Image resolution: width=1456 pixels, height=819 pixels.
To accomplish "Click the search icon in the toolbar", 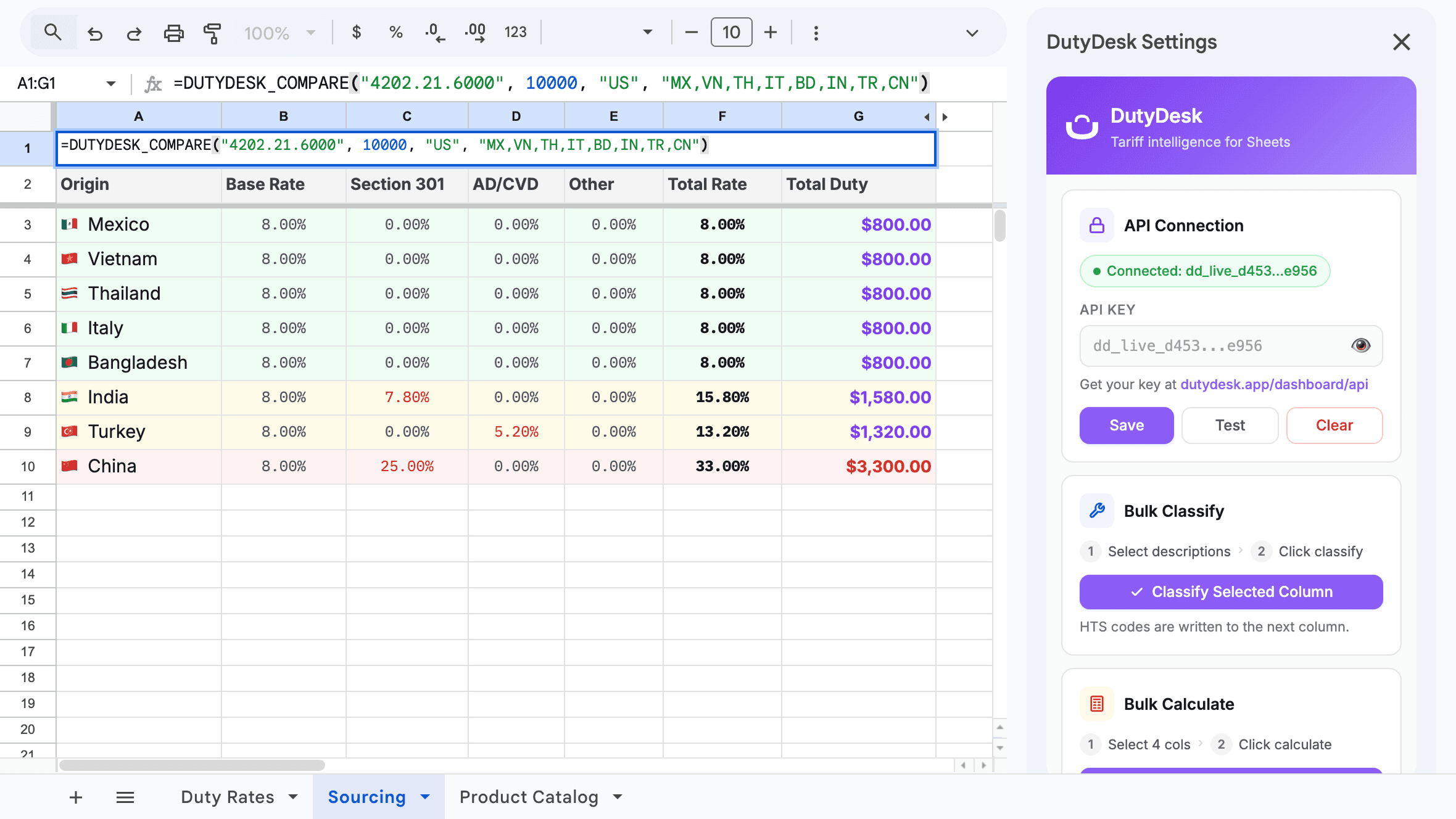I will point(53,32).
